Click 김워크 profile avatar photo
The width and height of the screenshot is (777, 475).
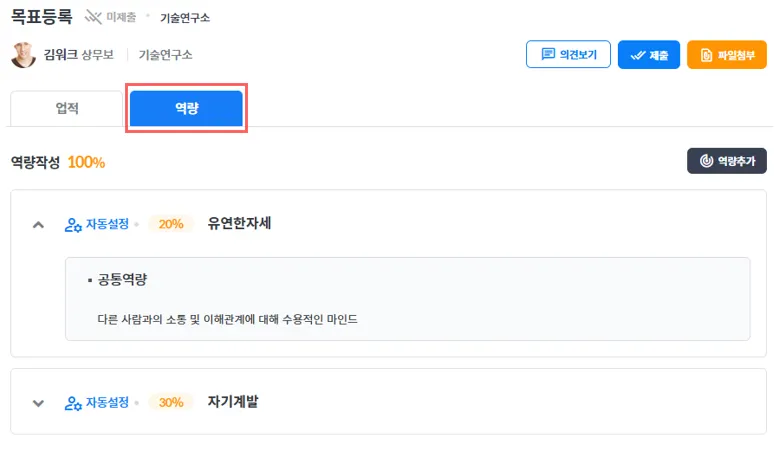point(23,55)
